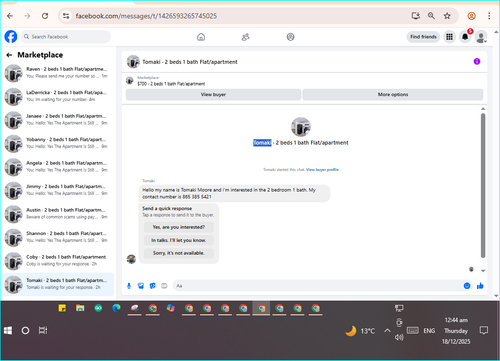Choose a sticker from composer toolbar

pyautogui.click(x=153, y=286)
